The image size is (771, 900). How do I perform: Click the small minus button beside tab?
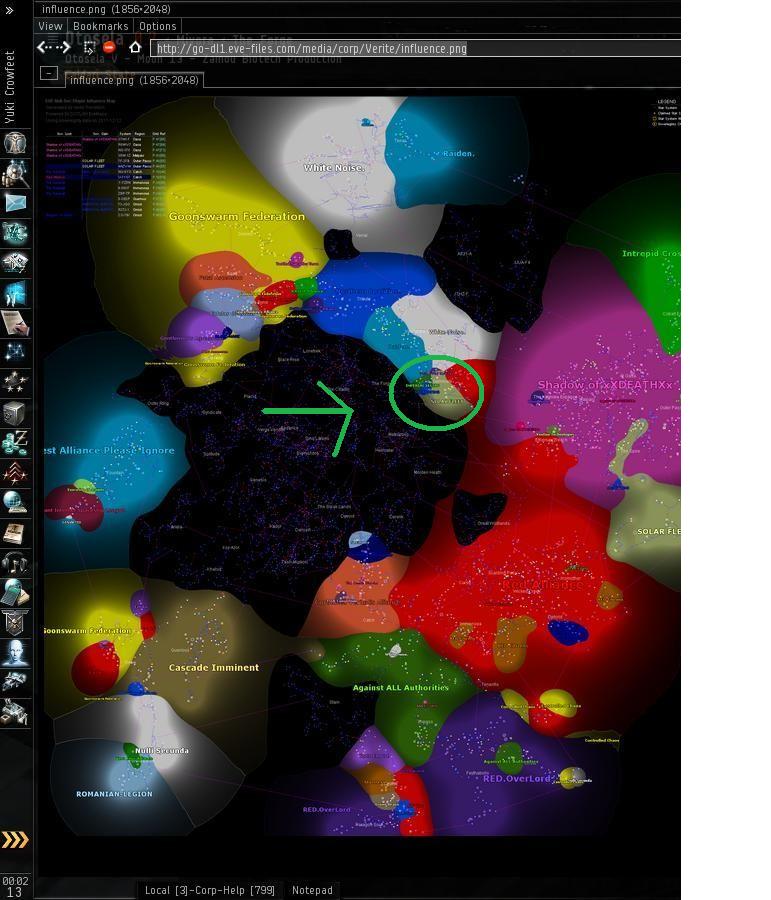point(49,73)
